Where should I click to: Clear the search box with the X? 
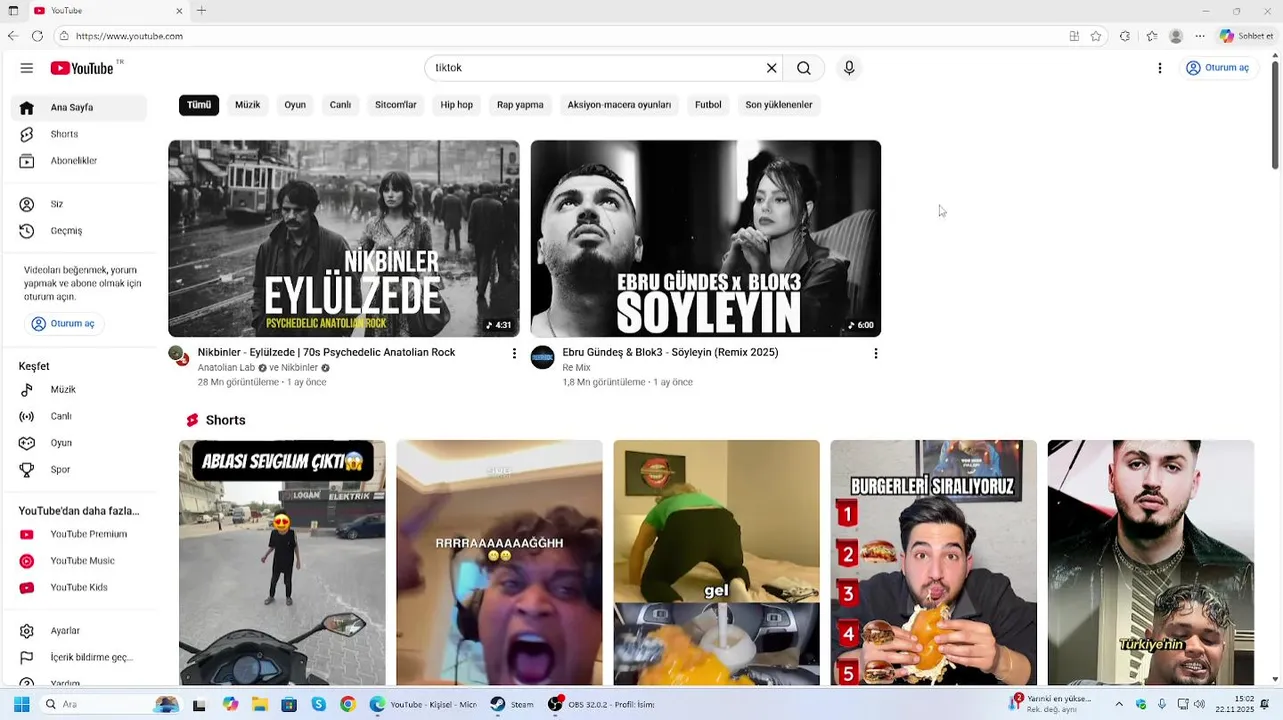tap(771, 68)
